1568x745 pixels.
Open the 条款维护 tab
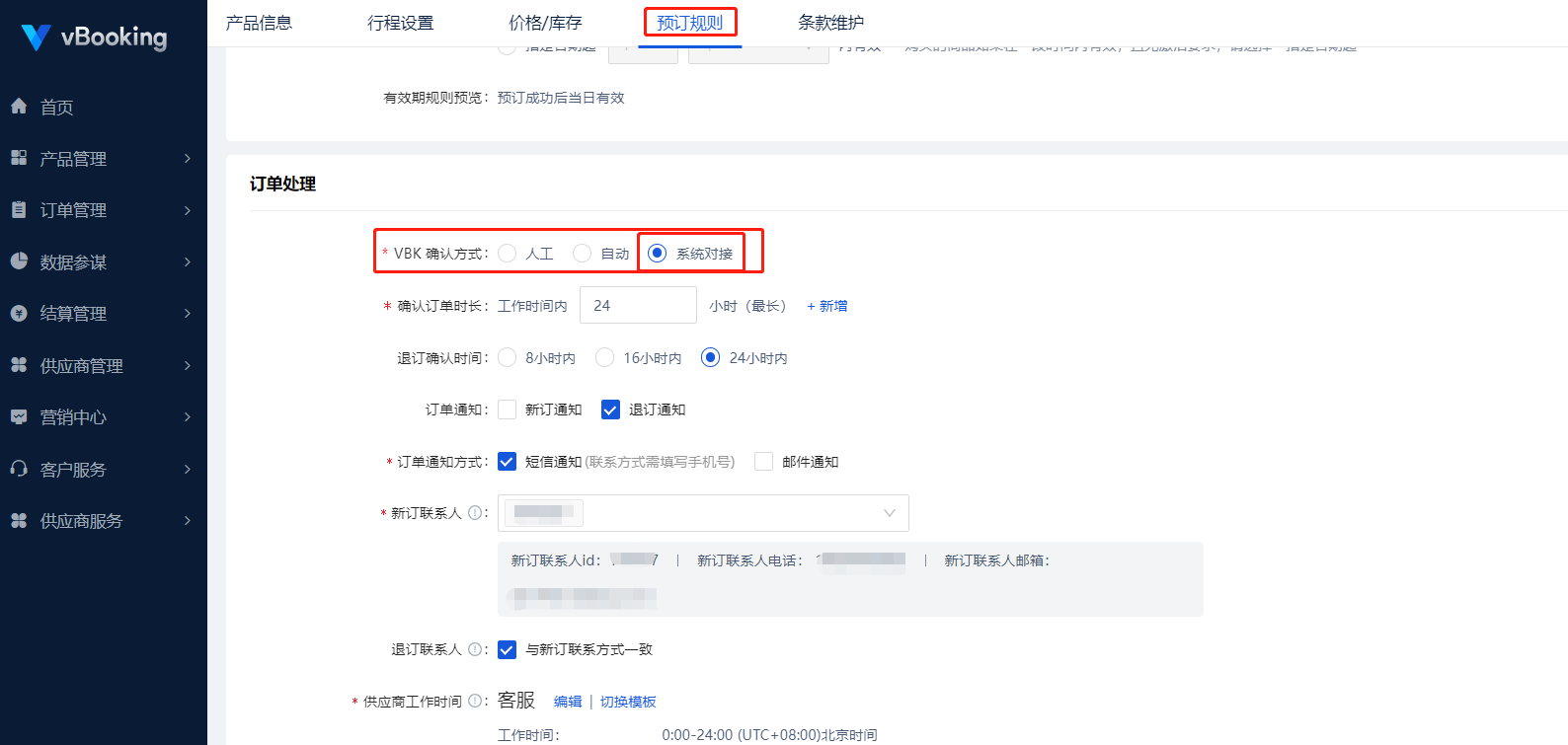[830, 23]
